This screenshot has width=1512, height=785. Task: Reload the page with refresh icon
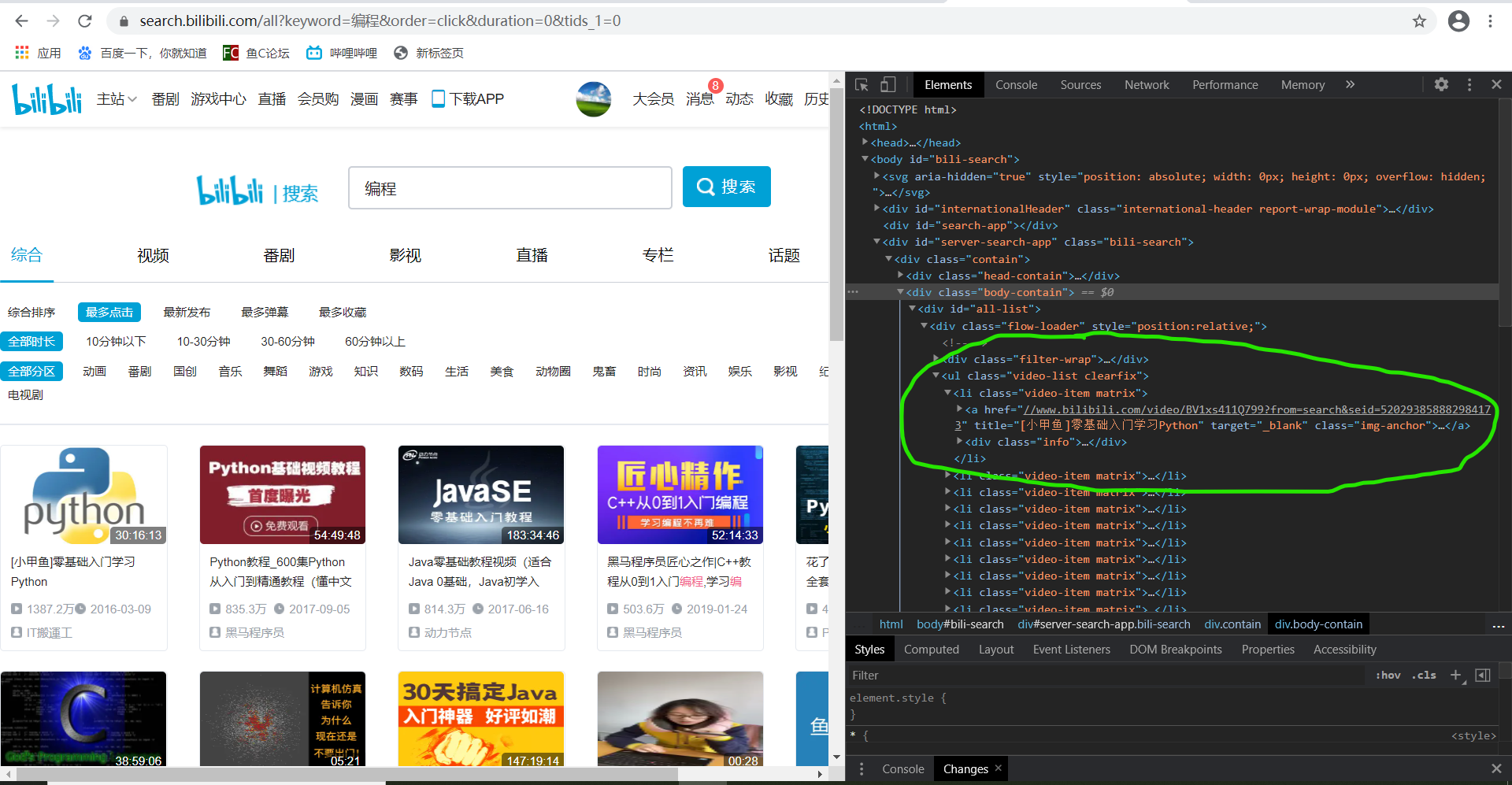click(85, 21)
